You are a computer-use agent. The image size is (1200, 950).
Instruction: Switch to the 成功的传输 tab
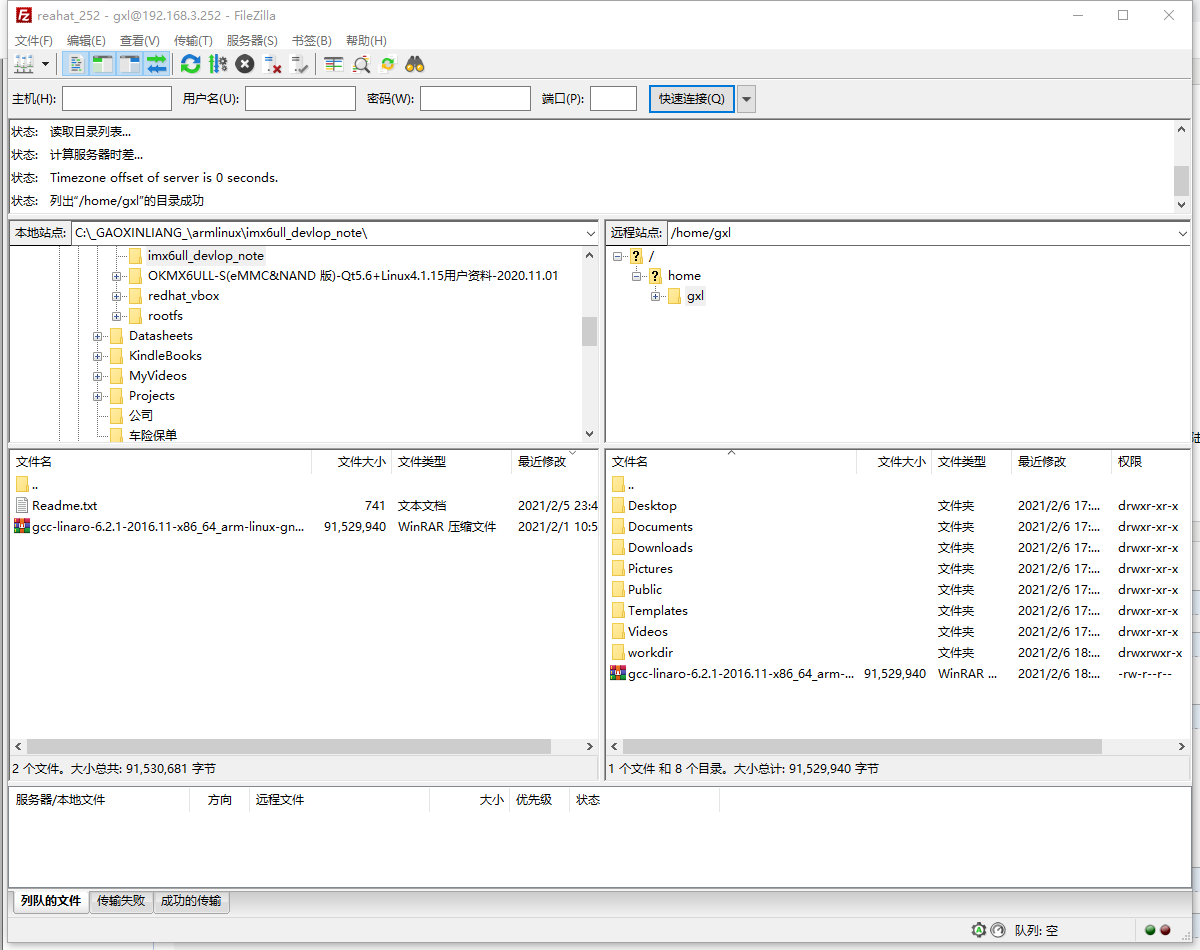191,901
